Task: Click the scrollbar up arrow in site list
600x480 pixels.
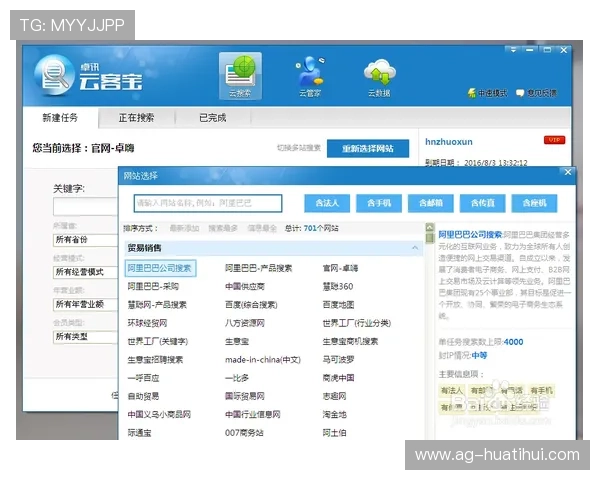Action: click(430, 227)
